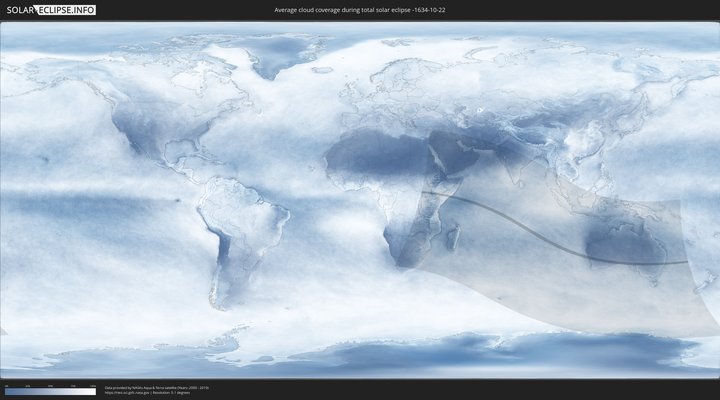Viewport: 720px width, 400px height.
Task: Click on southern Africa's tip
Action: coord(402,260)
